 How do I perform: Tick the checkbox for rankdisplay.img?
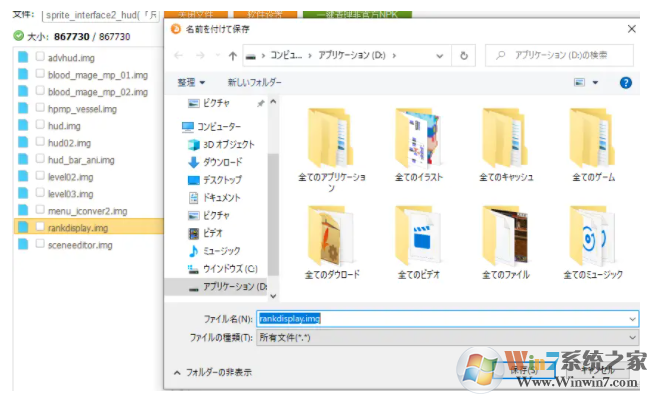40,227
